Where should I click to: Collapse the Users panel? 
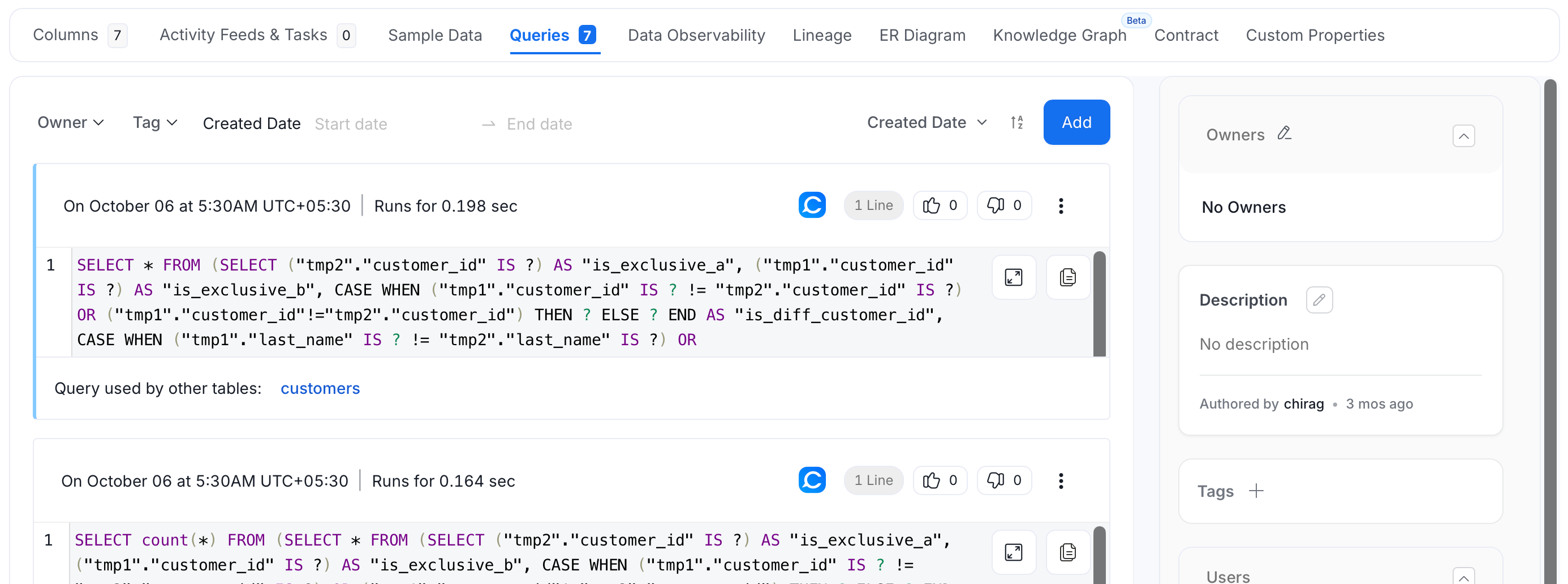tap(1463, 576)
